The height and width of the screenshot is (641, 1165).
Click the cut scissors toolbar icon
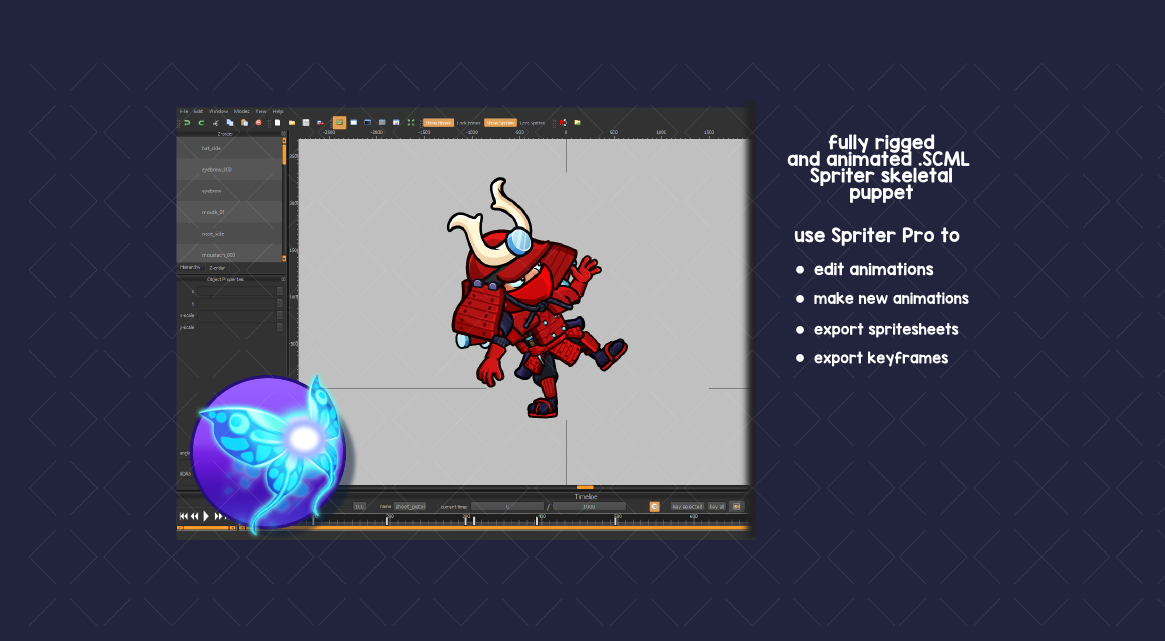tap(215, 123)
